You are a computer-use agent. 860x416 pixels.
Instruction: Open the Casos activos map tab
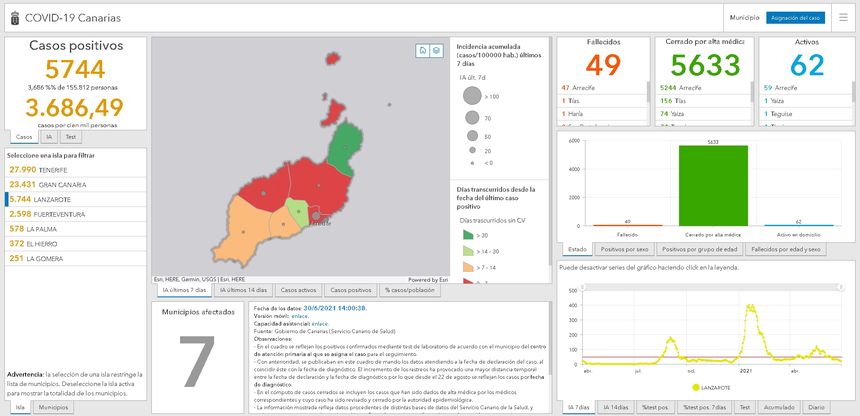pyautogui.click(x=299, y=290)
